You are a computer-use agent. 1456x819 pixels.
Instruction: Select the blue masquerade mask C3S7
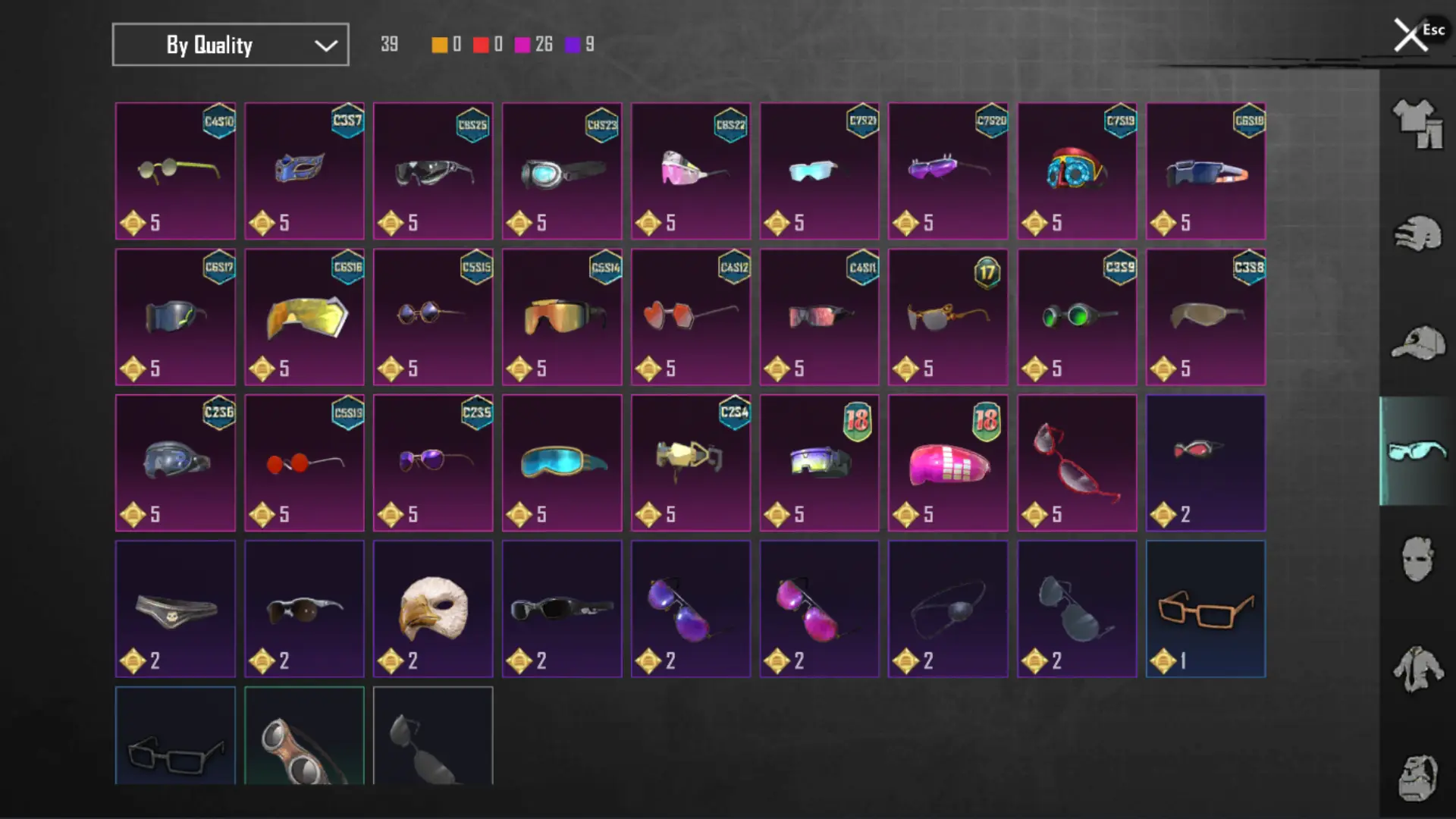pyautogui.click(x=304, y=171)
